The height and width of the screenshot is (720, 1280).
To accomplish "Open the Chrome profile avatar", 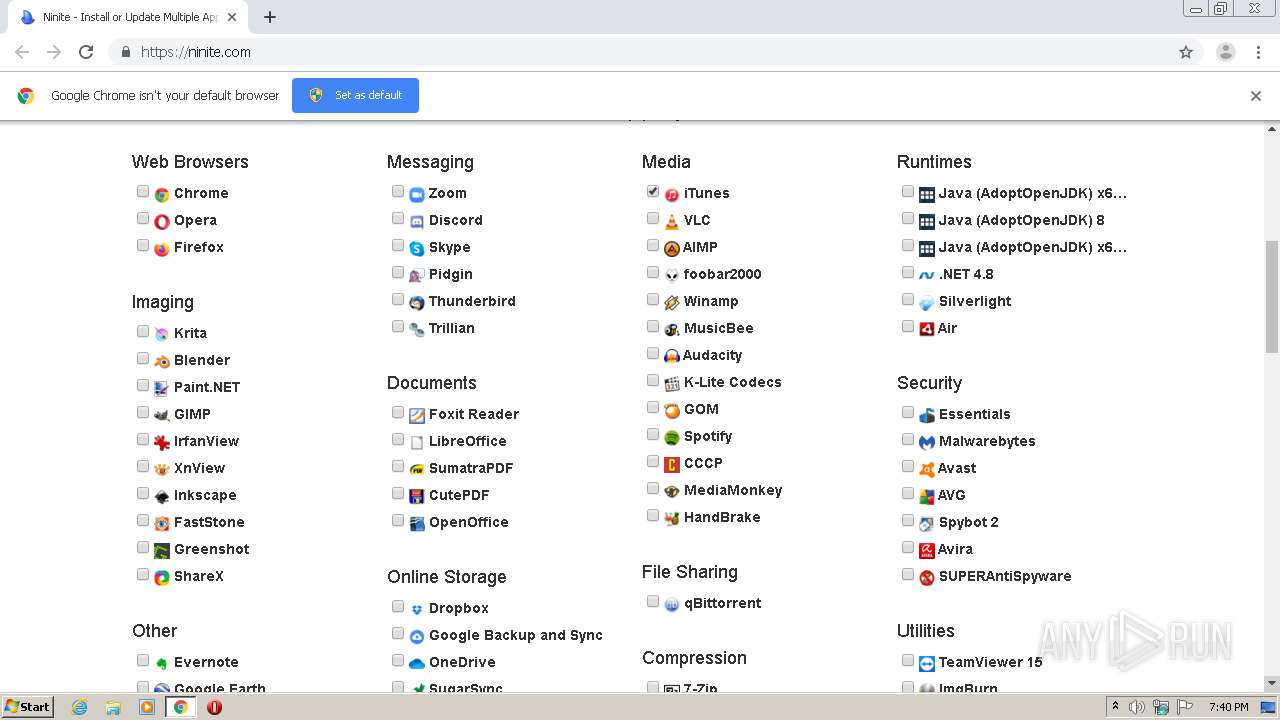I will [x=1226, y=52].
